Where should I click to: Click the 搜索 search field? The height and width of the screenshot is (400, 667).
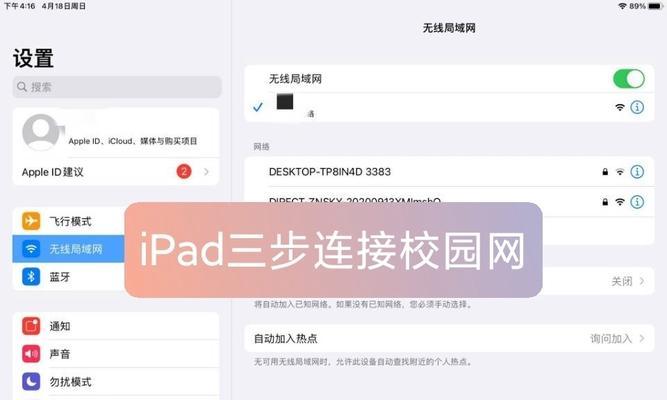(117, 87)
